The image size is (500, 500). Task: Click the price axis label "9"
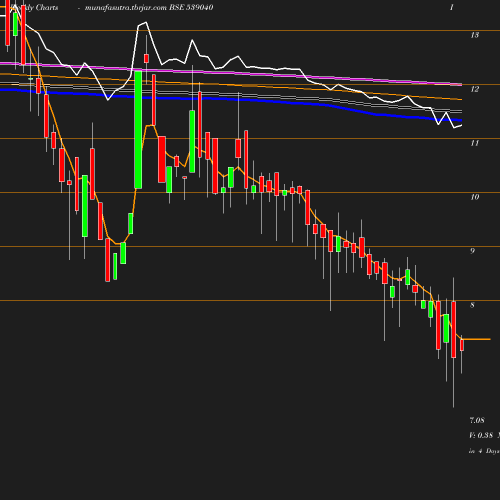point(472,251)
